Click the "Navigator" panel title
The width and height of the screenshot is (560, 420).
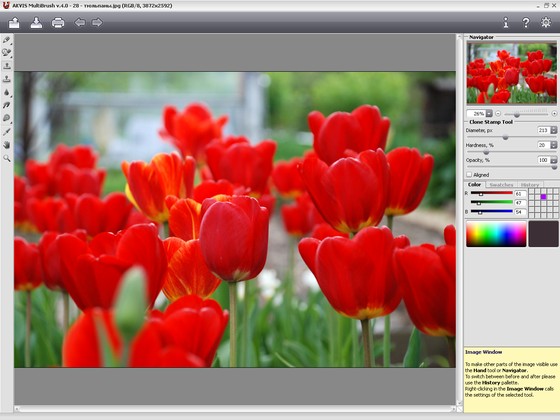click(x=481, y=37)
